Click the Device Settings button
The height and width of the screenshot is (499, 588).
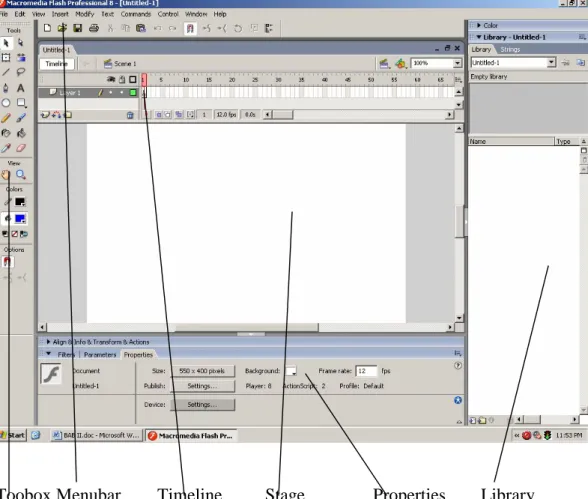pyautogui.click(x=202, y=405)
